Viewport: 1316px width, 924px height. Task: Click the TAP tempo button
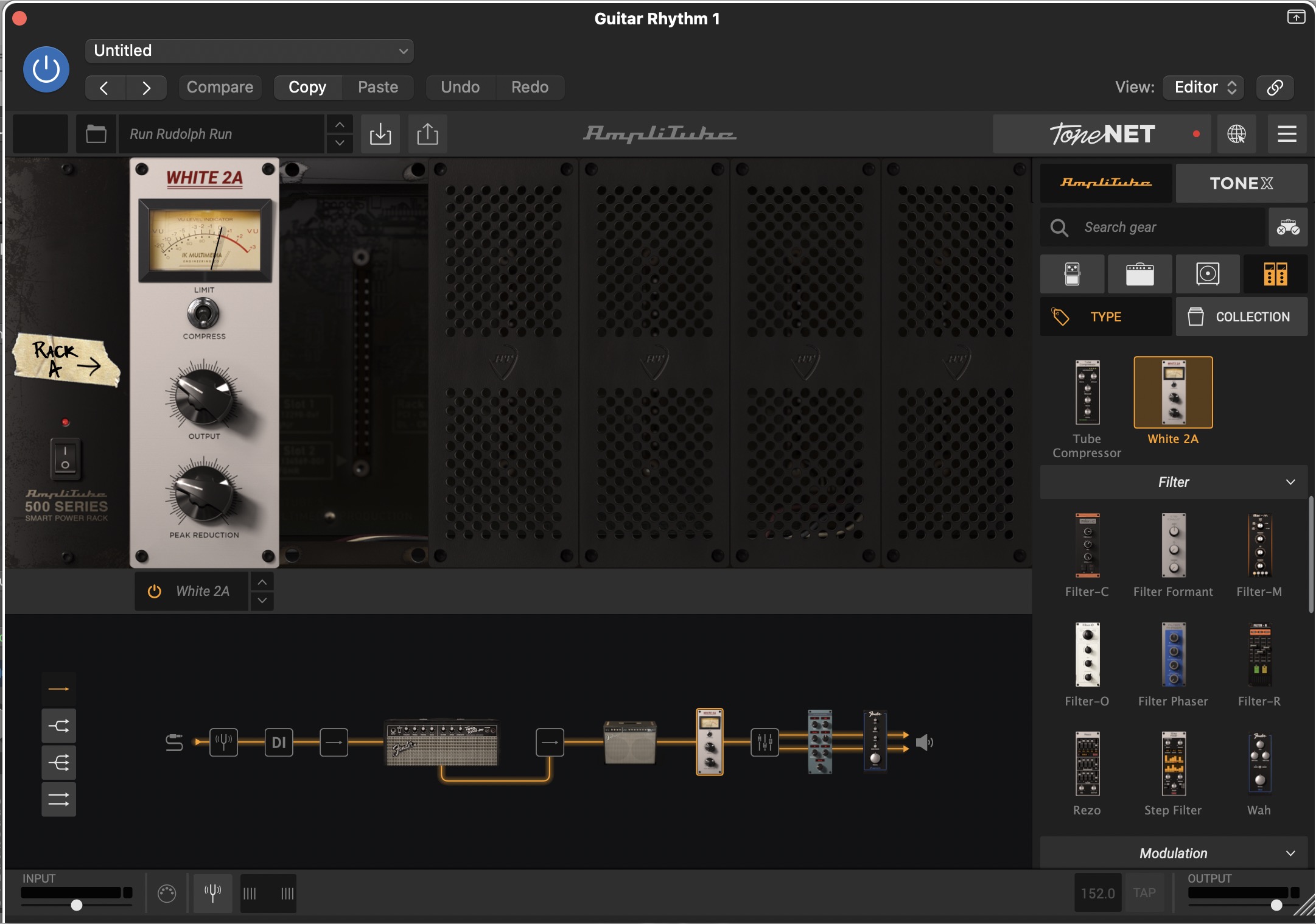click(x=1144, y=893)
